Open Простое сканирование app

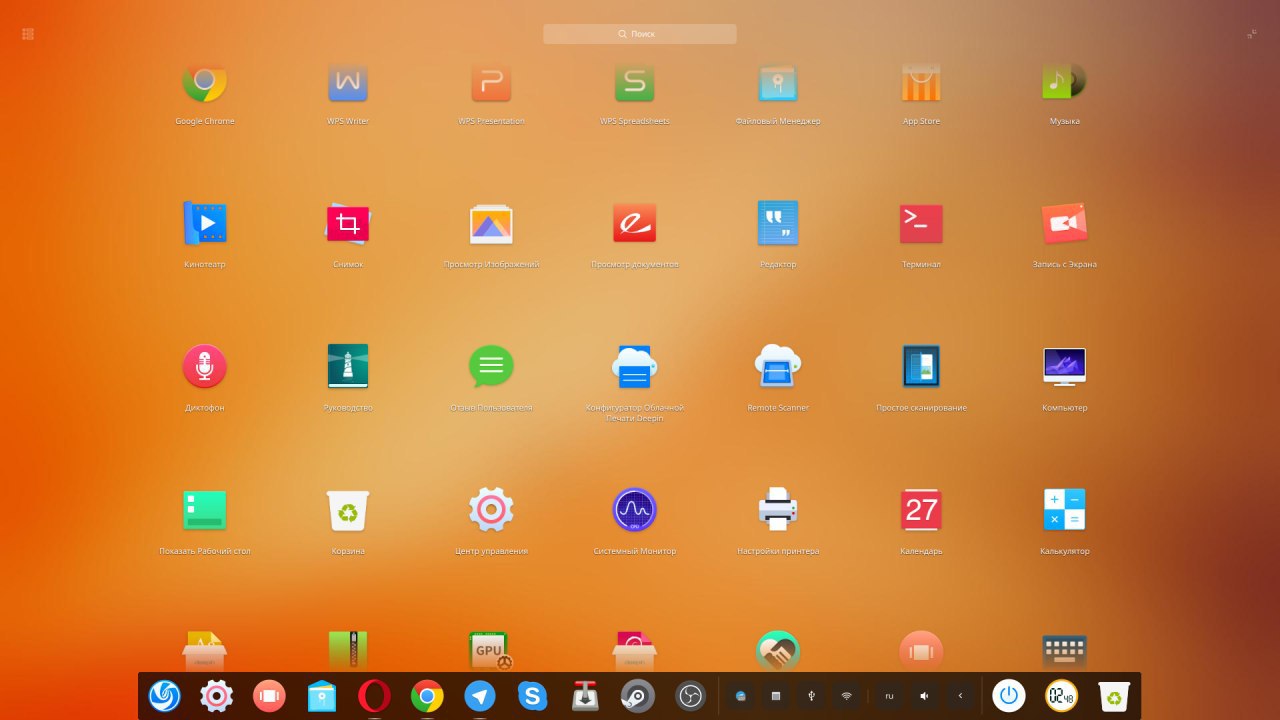click(x=921, y=366)
